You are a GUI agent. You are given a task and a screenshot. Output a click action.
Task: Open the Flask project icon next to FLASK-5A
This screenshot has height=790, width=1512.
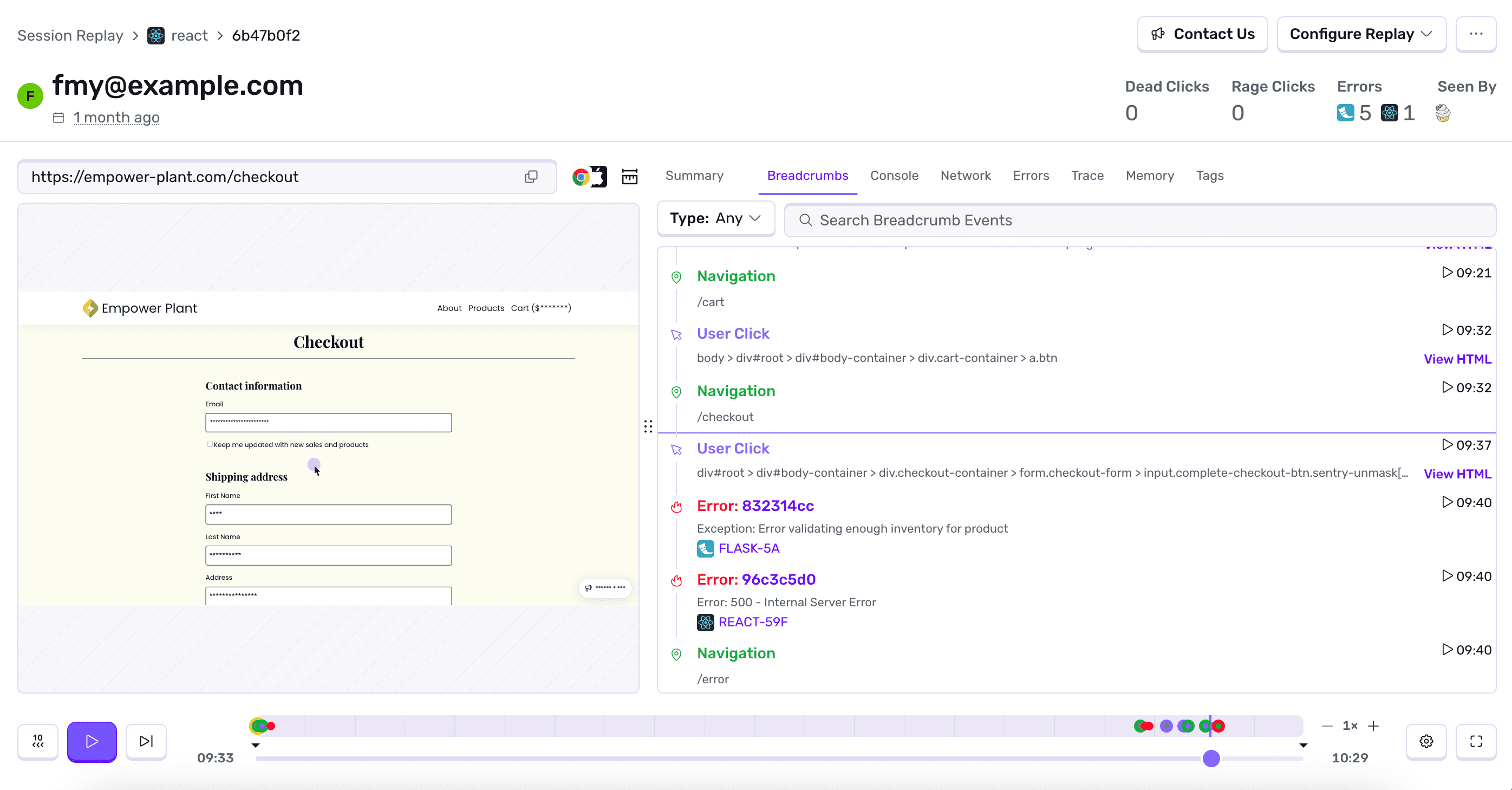[705, 549]
